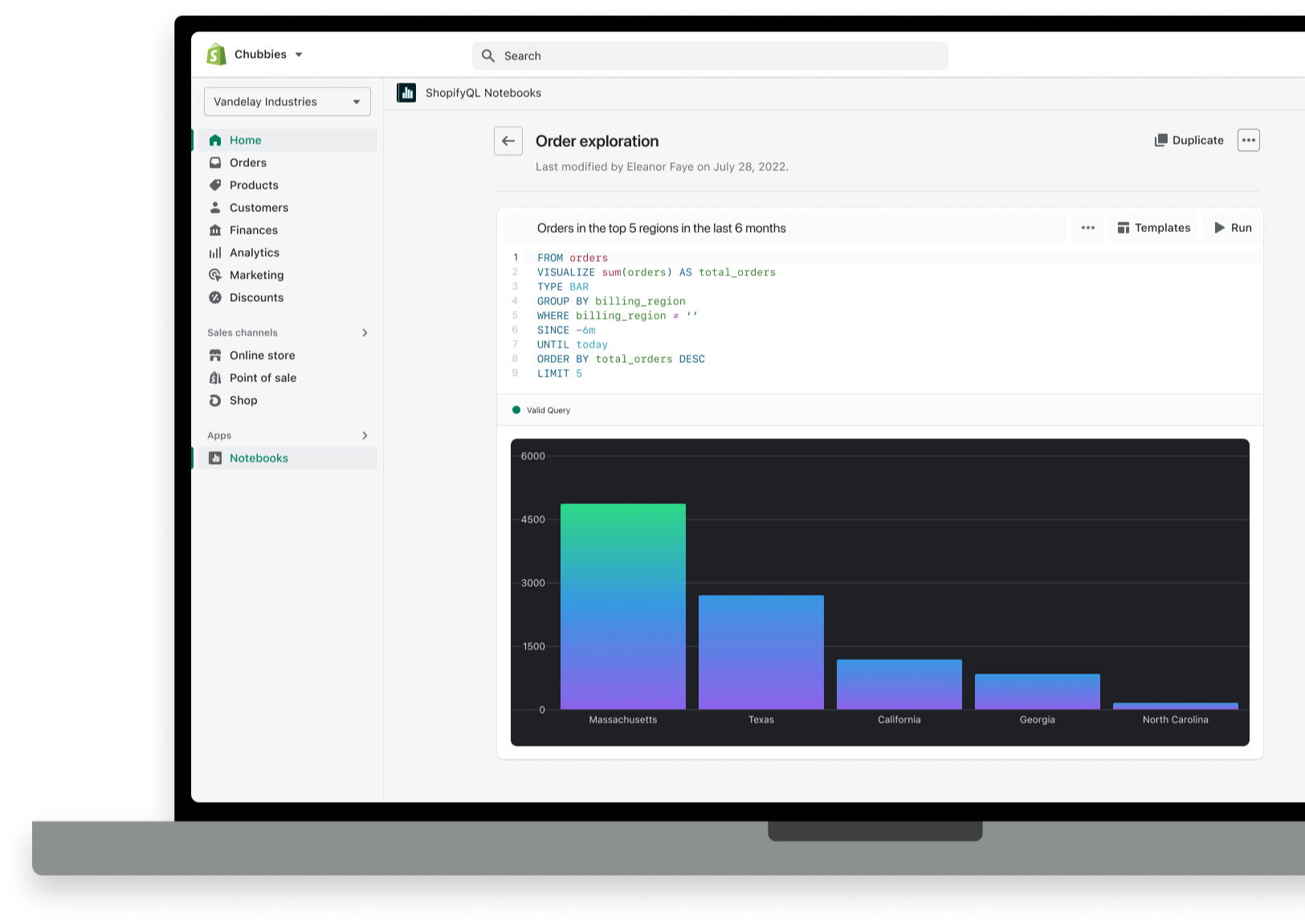Screen dimensions: 1305x924
Task: Click the ShopifyQL Notebooks header icon
Action: pos(406,92)
